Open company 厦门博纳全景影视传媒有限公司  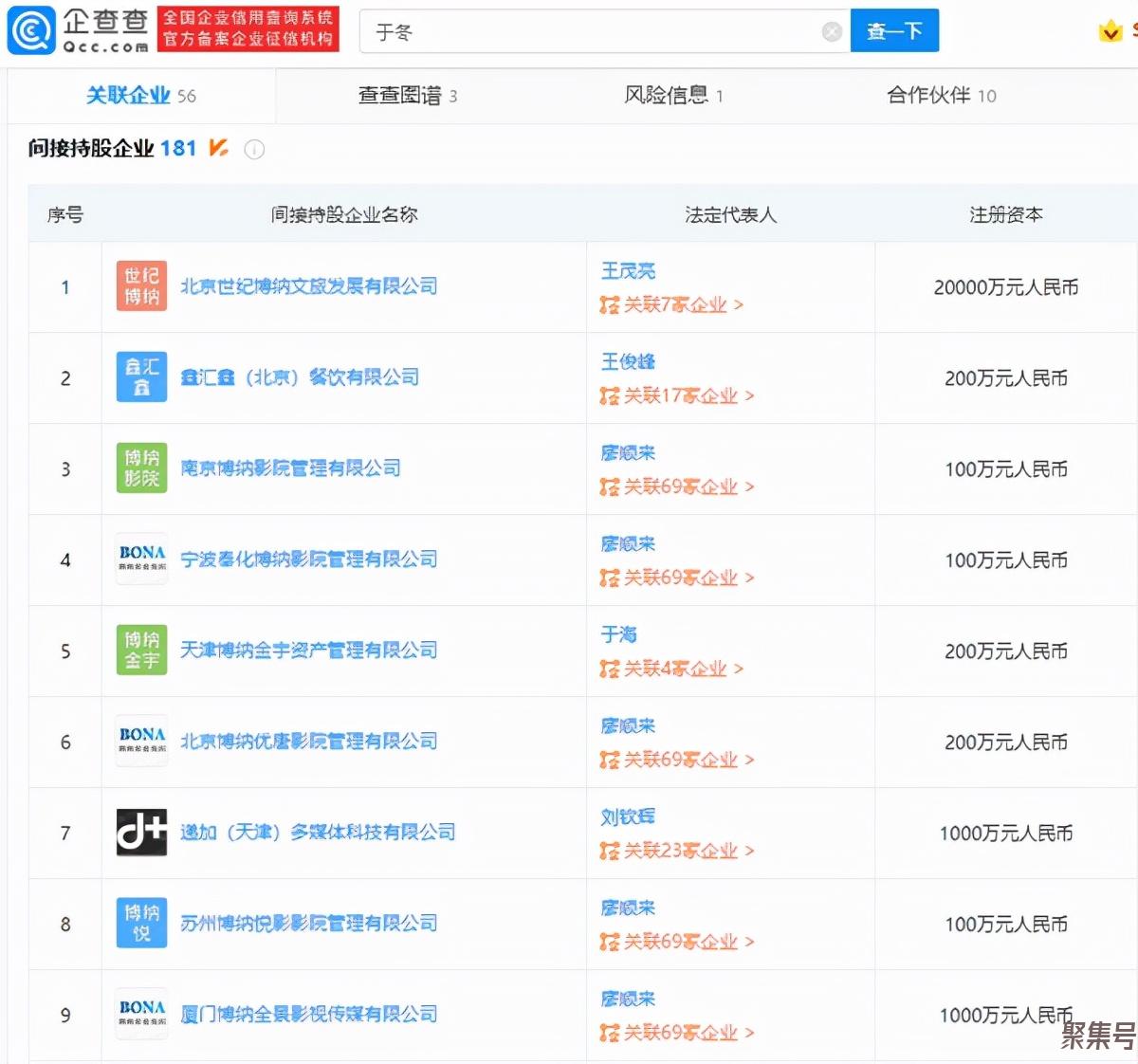coord(309,1015)
